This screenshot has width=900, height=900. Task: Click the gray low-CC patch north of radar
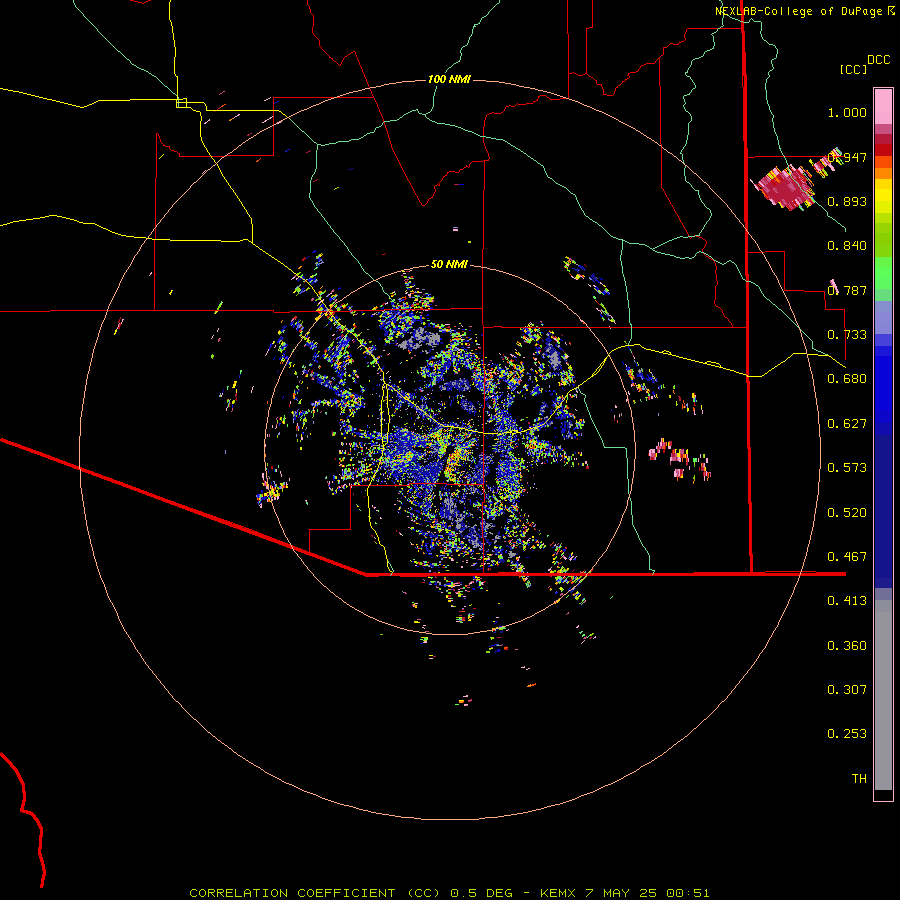point(419,338)
